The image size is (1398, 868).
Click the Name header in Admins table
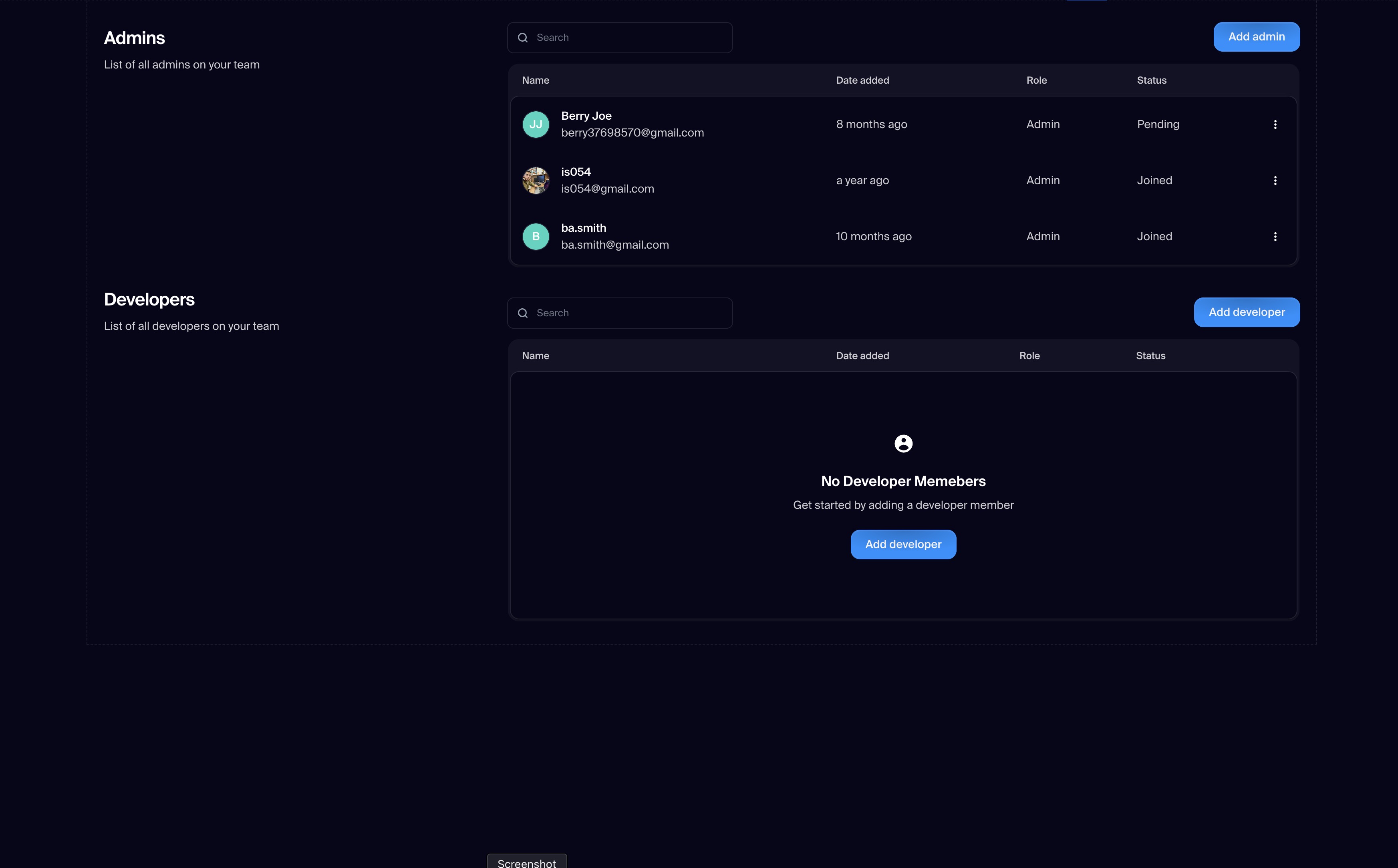coord(535,80)
